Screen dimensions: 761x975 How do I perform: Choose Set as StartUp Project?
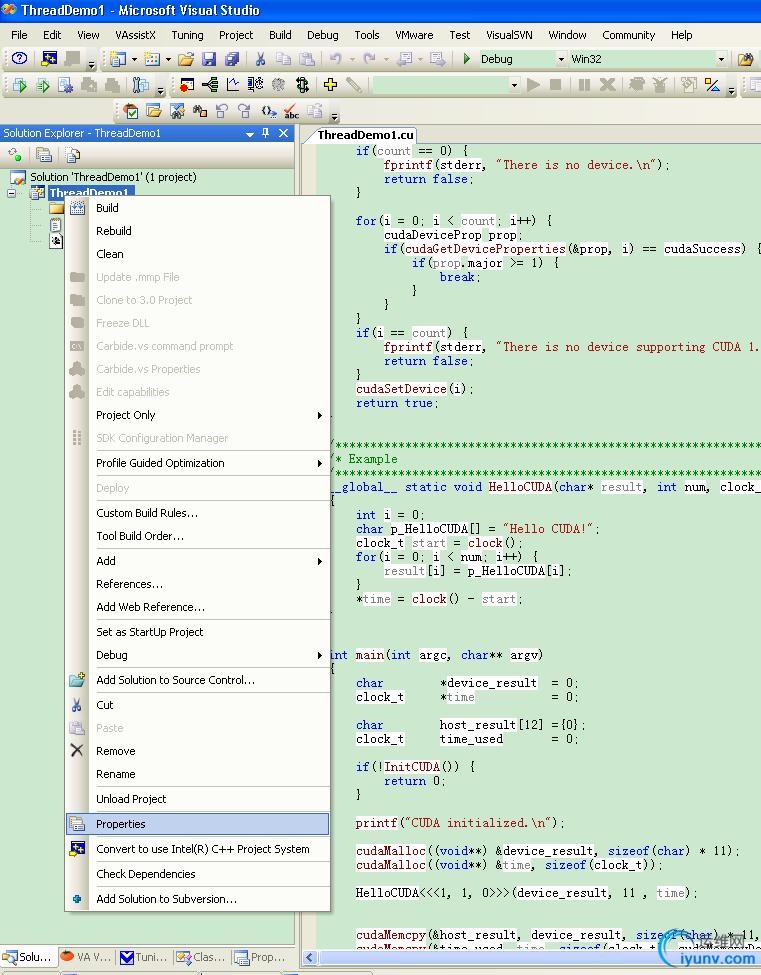pos(197,632)
